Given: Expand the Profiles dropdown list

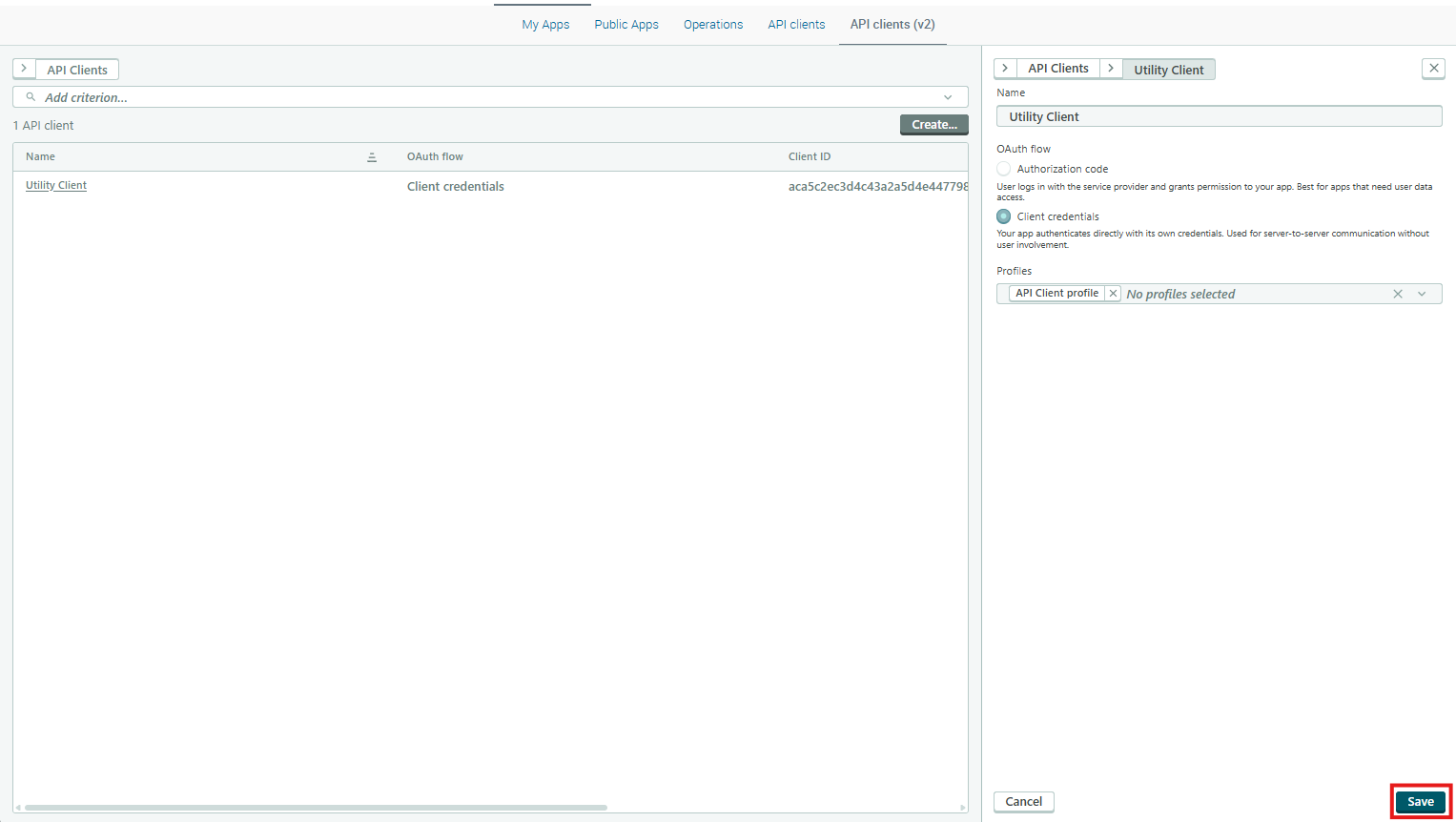Looking at the screenshot, I should click(1422, 294).
